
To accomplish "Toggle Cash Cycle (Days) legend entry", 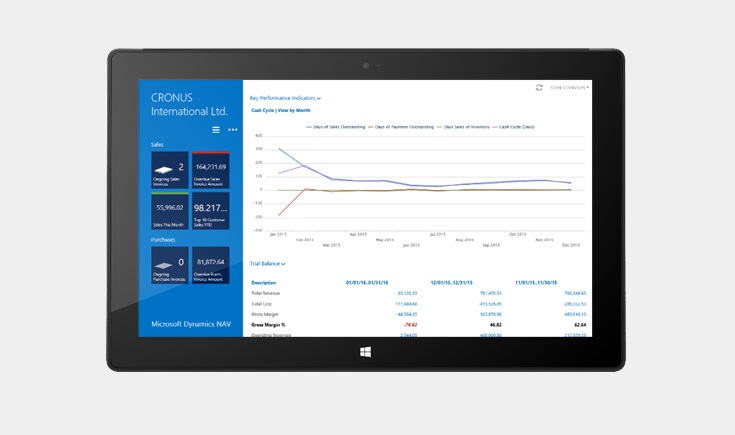I will pyautogui.click(x=514, y=127).
